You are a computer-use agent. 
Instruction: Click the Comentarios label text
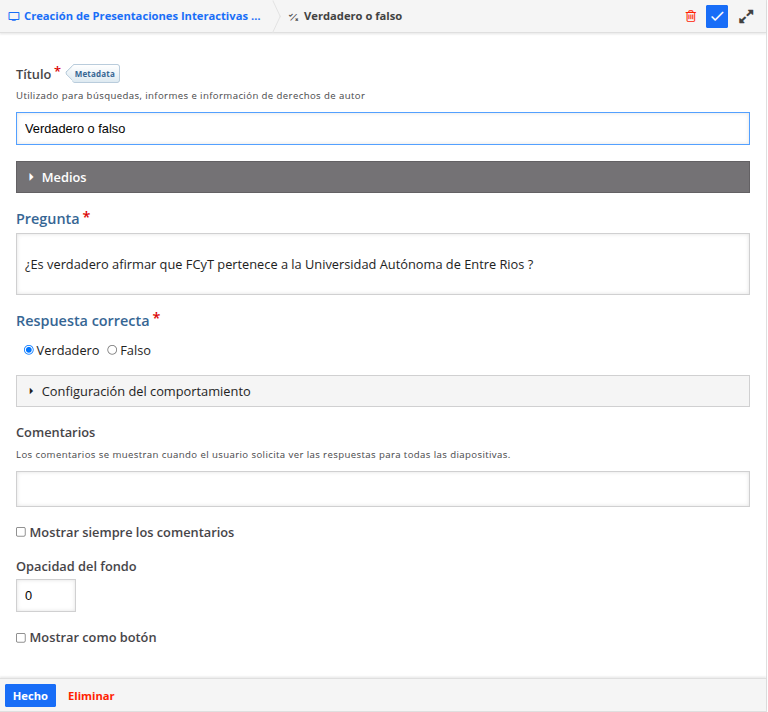pos(55,432)
